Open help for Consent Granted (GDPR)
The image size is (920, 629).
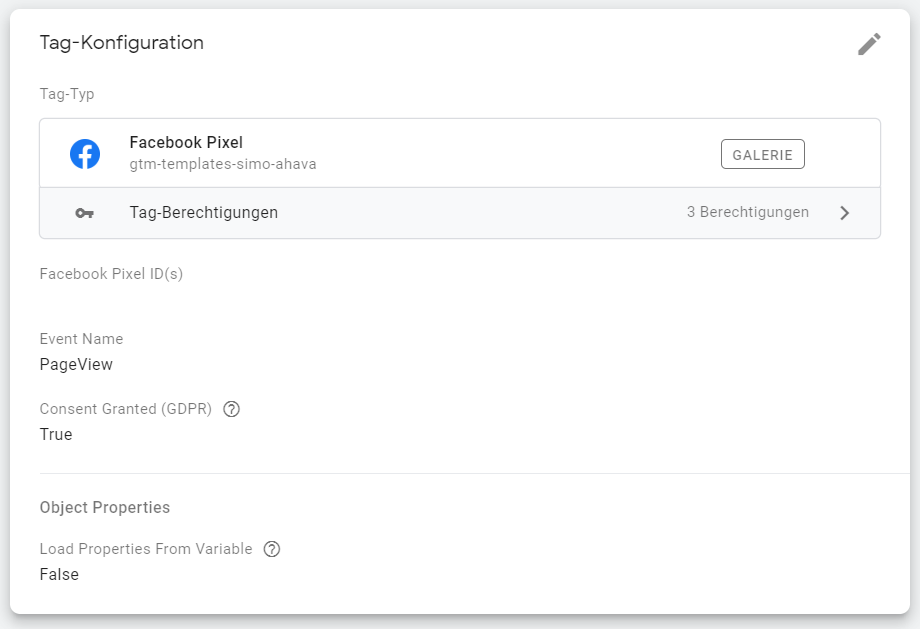232,409
